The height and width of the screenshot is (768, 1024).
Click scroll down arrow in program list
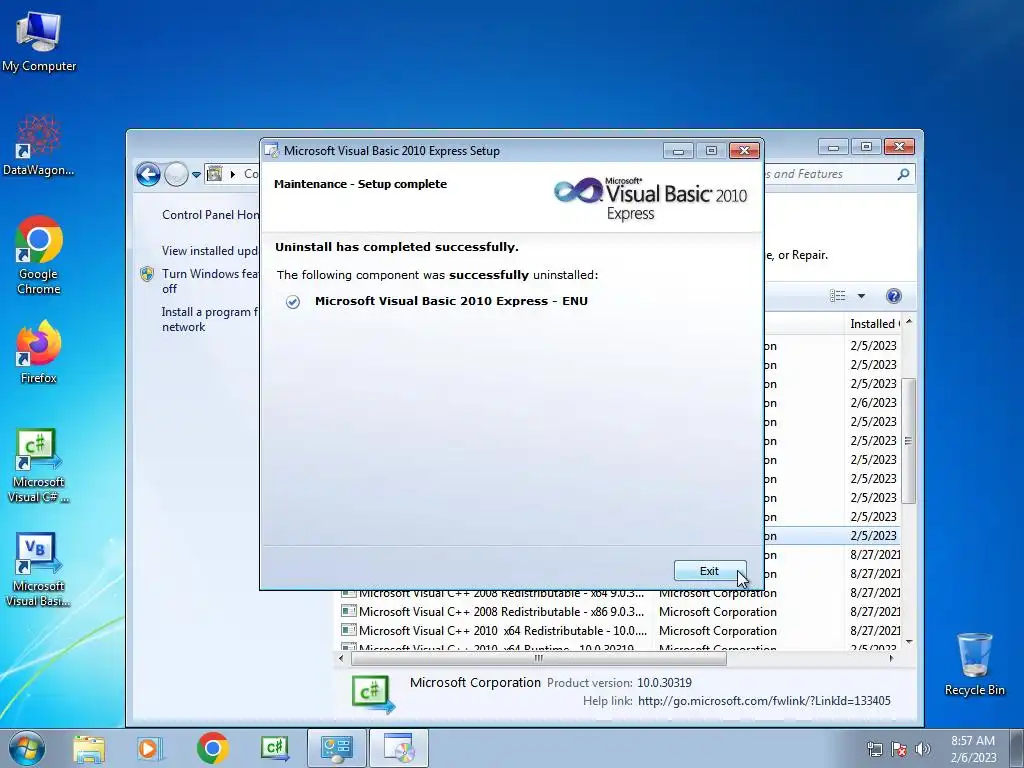tap(908, 642)
